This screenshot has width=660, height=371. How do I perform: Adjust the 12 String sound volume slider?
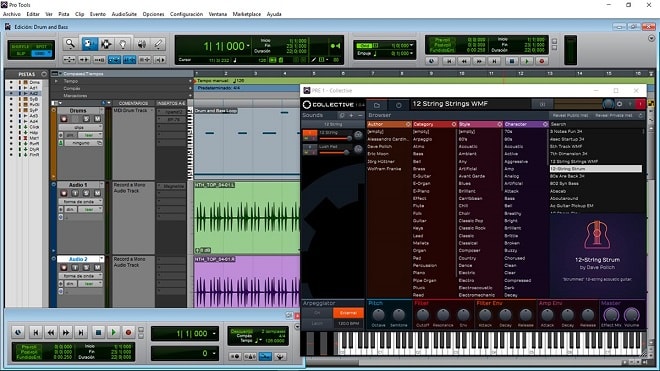click(x=335, y=138)
